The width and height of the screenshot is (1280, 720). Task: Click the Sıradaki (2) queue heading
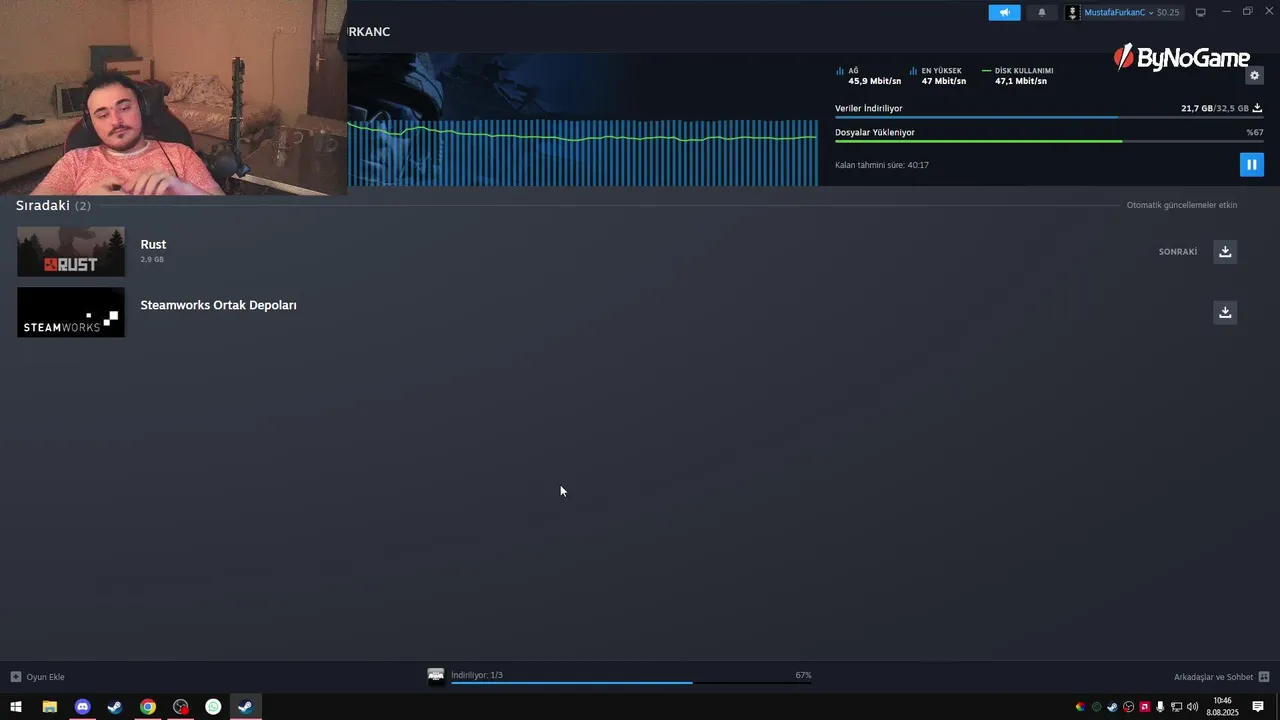53,205
